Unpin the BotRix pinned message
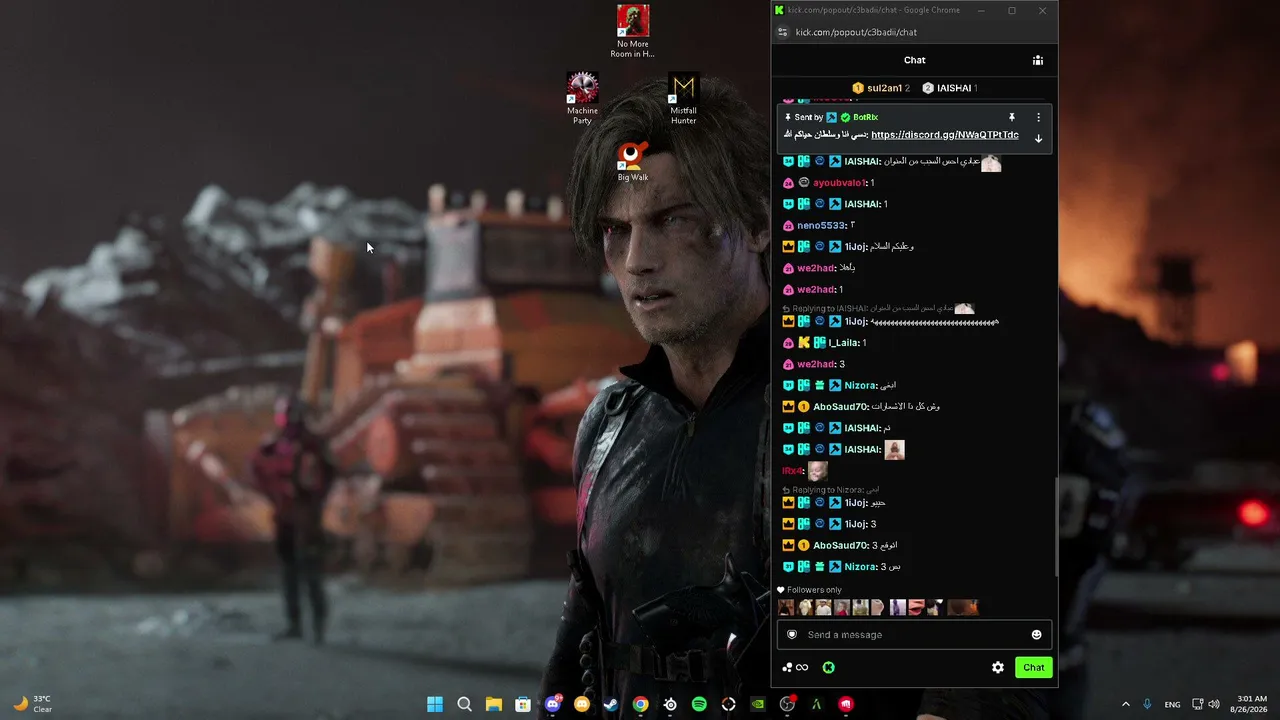The image size is (1280, 720). (1011, 117)
